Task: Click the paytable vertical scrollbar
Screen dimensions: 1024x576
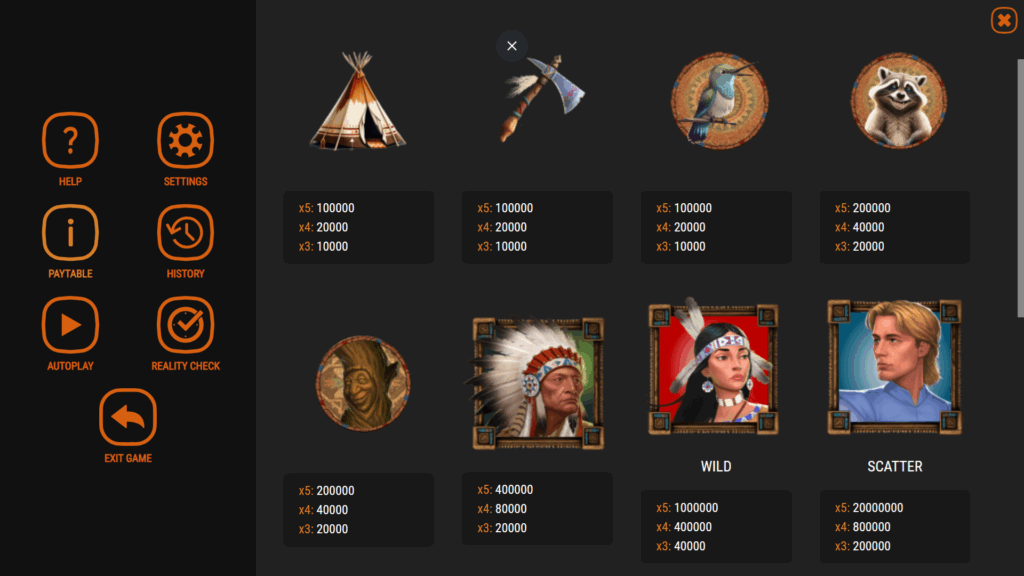Action: pos(1020,188)
